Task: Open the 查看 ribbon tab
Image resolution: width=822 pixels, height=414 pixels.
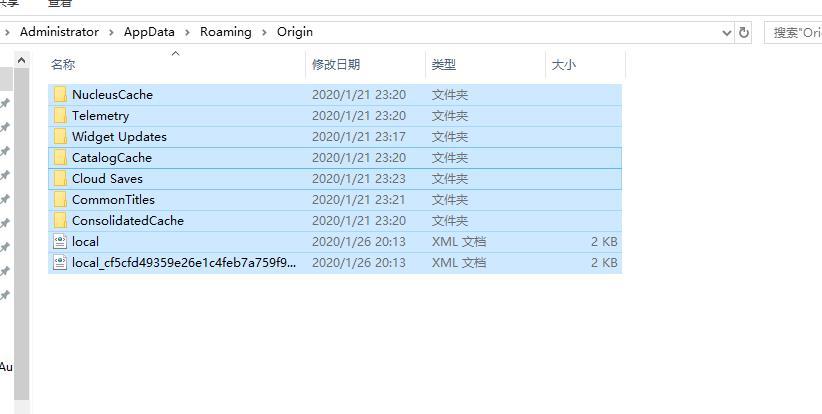Action: click(59, 4)
